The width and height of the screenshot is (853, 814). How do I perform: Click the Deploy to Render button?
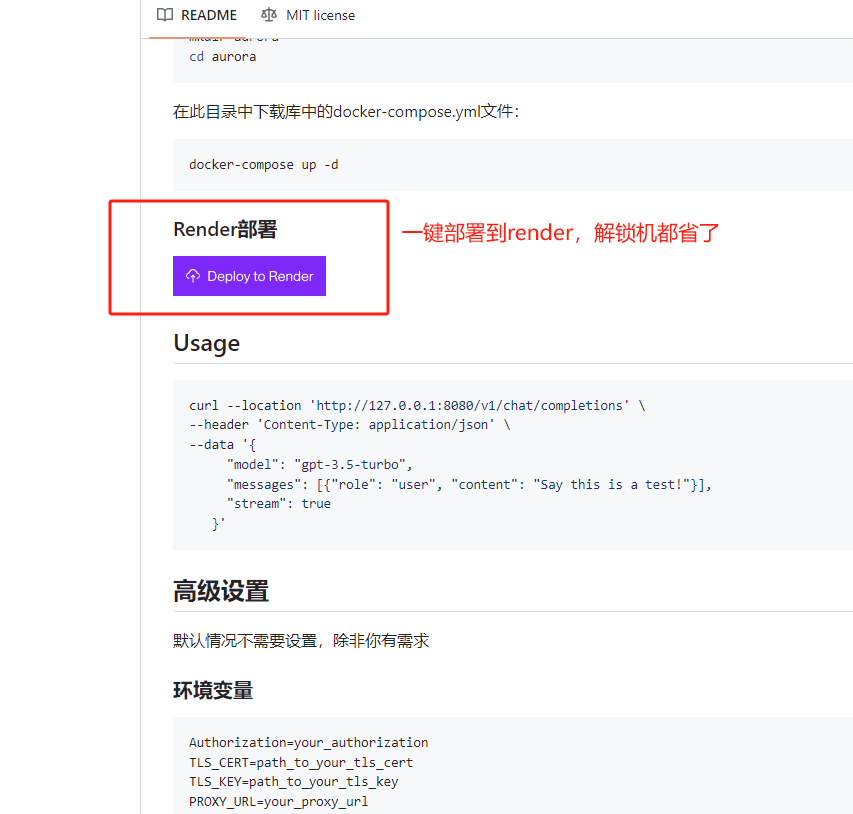249,276
